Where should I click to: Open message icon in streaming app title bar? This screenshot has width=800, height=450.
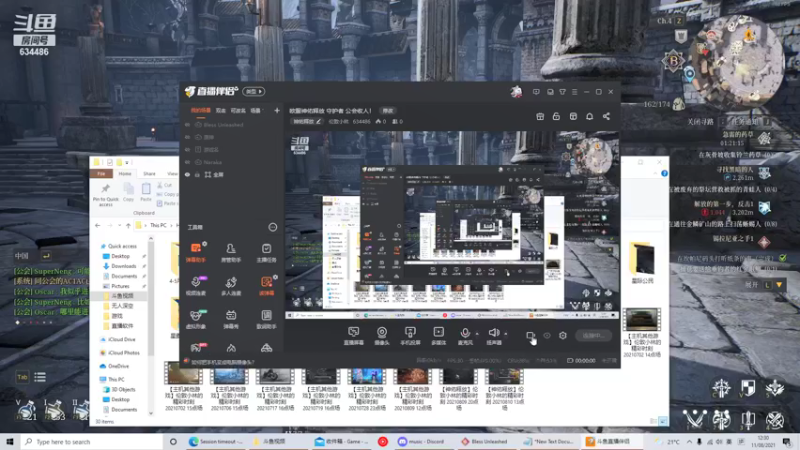[536, 92]
